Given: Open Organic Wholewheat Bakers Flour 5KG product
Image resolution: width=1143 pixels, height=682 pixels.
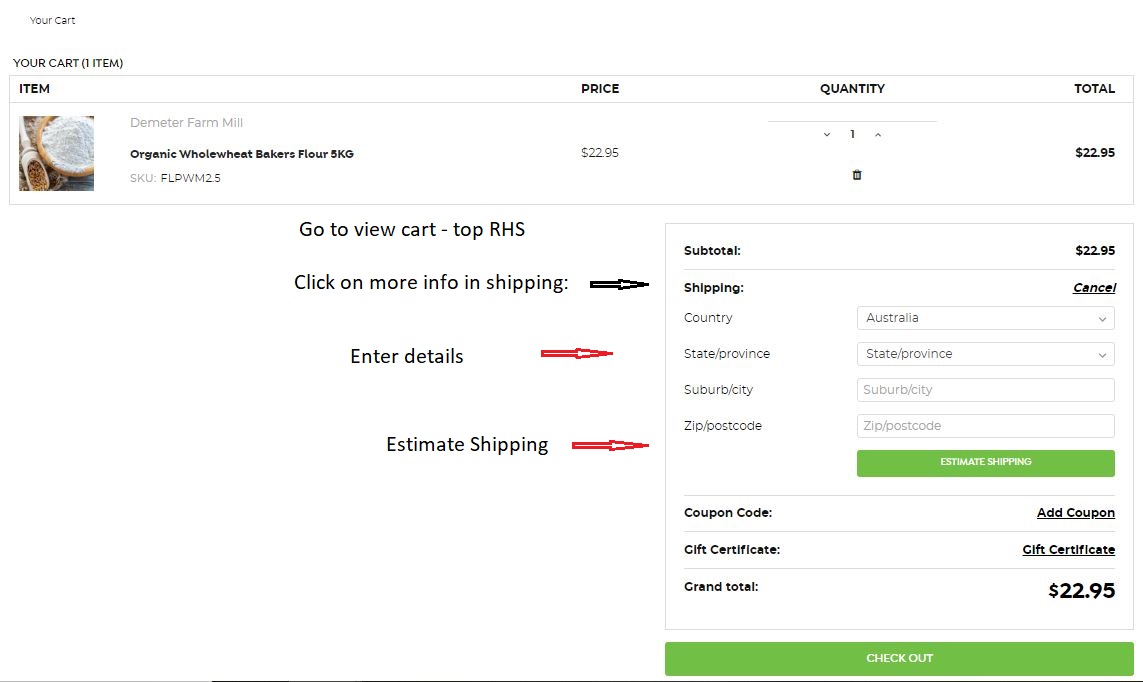Looking at the screenshot, I should tap(242, 154).
